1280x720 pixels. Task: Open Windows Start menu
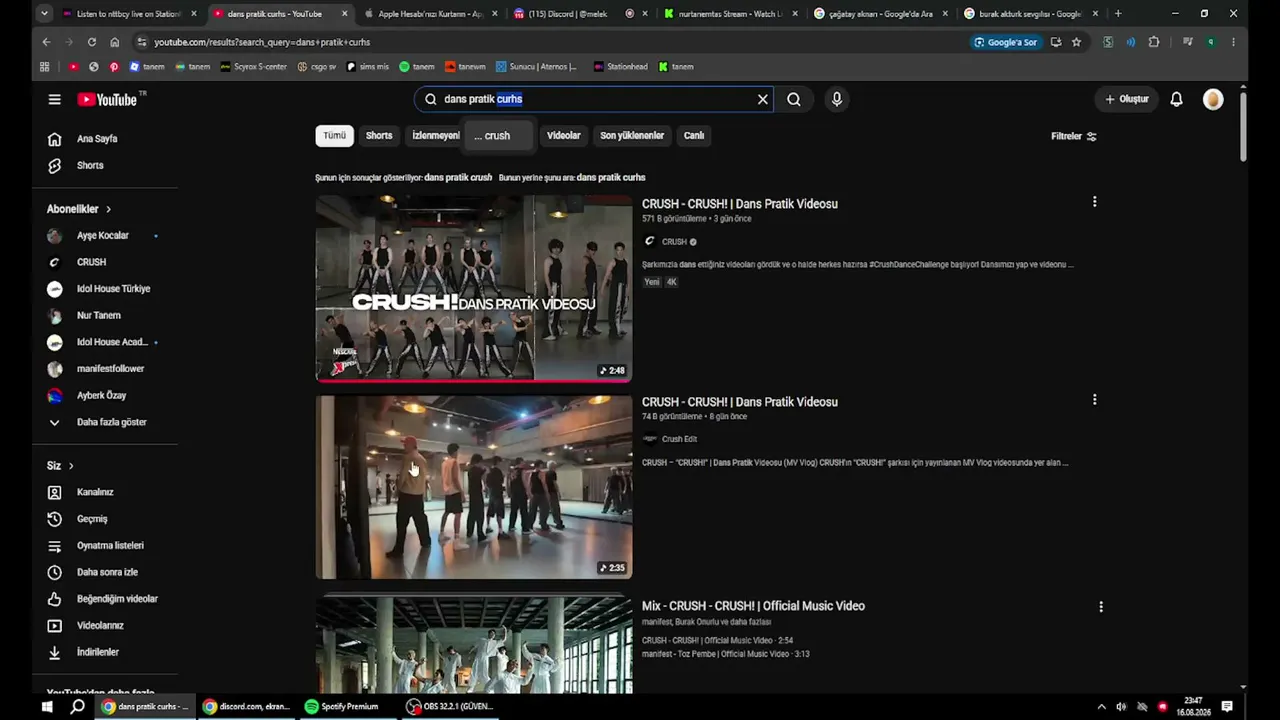point(46,707)
